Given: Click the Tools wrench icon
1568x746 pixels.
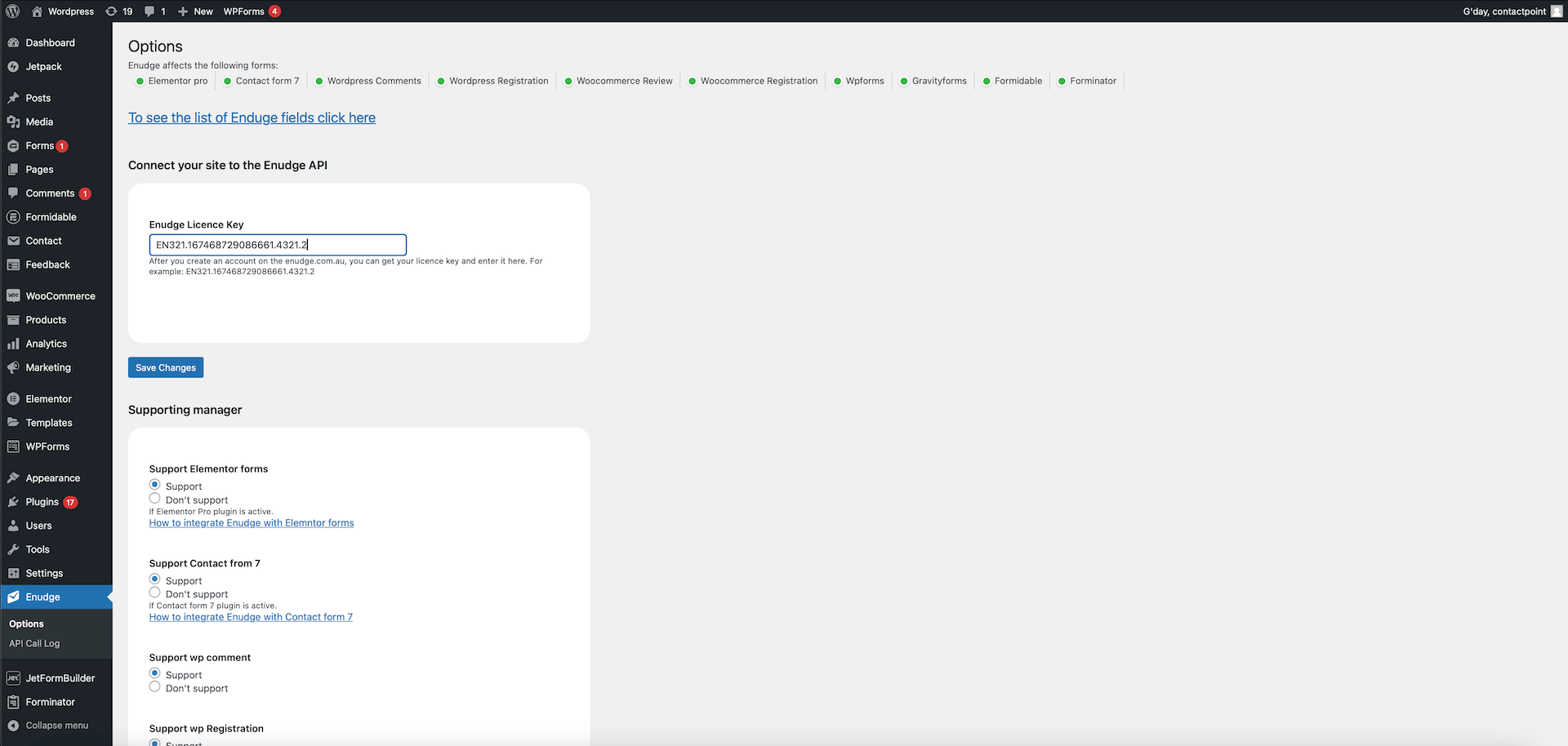Looking at the screenshot, I should [13, 549].
